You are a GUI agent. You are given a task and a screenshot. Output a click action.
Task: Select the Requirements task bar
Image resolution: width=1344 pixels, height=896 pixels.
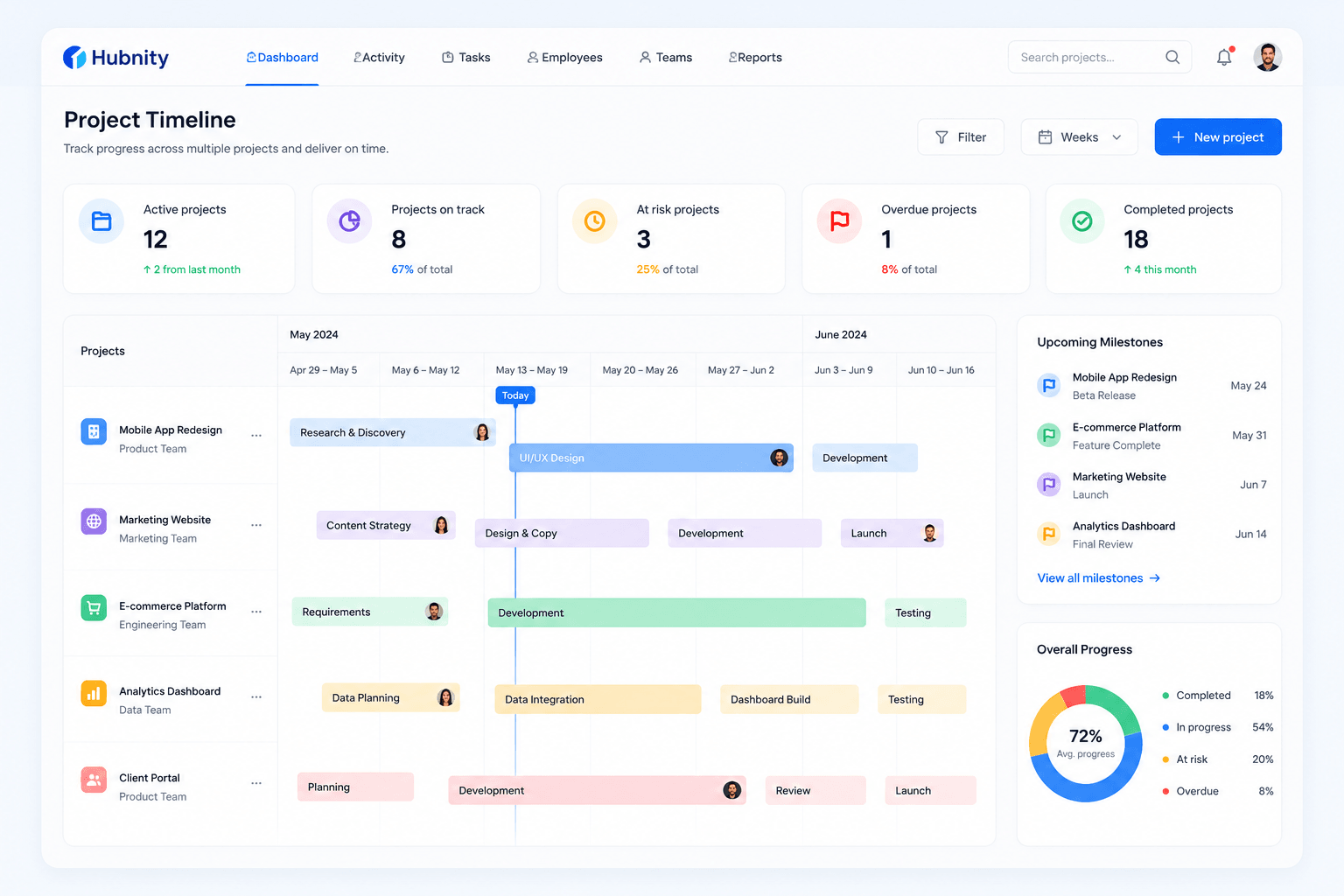(x=370, y=612)
